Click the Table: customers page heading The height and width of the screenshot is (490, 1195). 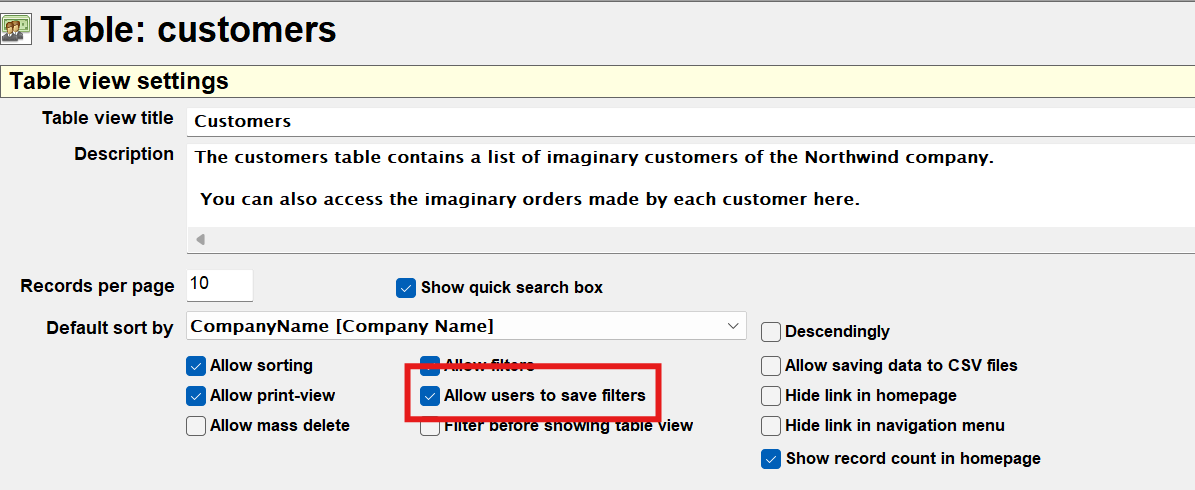point(188,30)
